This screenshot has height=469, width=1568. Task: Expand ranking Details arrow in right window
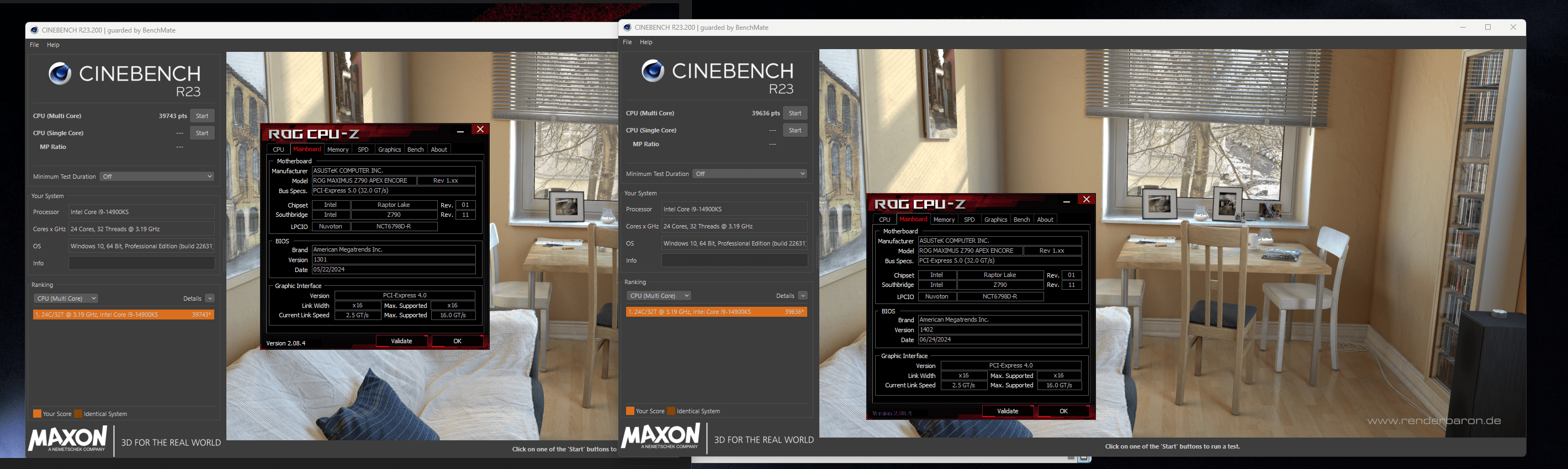802,296
